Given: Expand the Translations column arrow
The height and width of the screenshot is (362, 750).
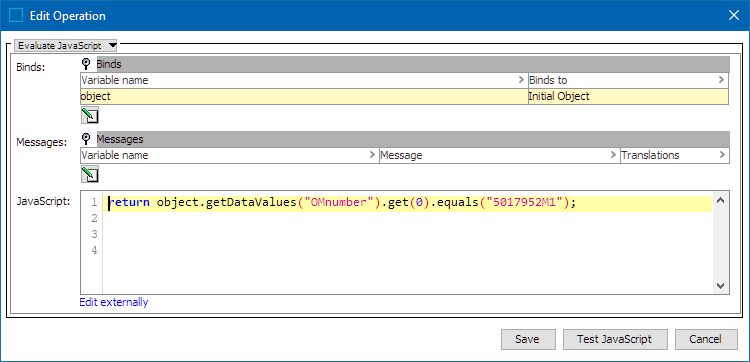Looking at the screenshot, I should tap(722, 155).
